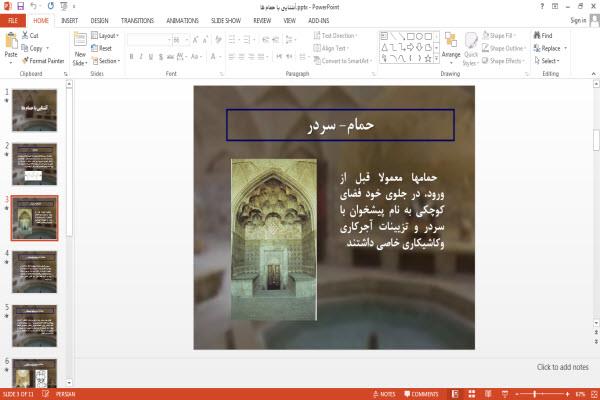Click the New Slide icon

point(80,40)
